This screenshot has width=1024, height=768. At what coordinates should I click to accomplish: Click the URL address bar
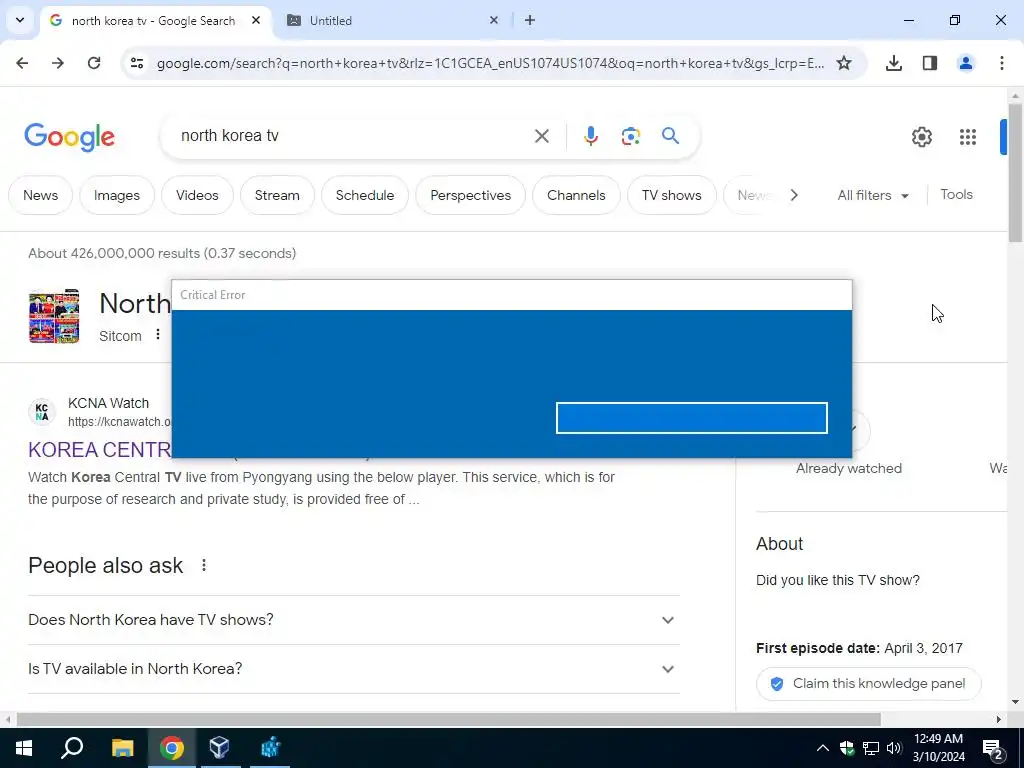pos(490,63)
